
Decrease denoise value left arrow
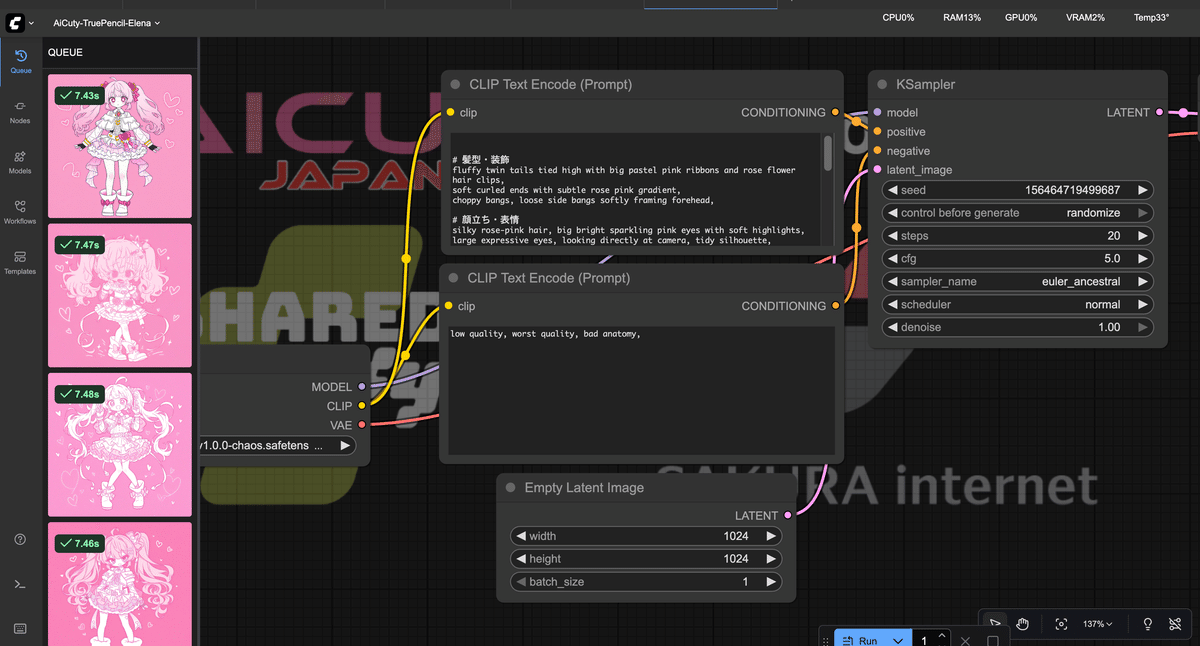pyautogui.click(x=892, y=327)
